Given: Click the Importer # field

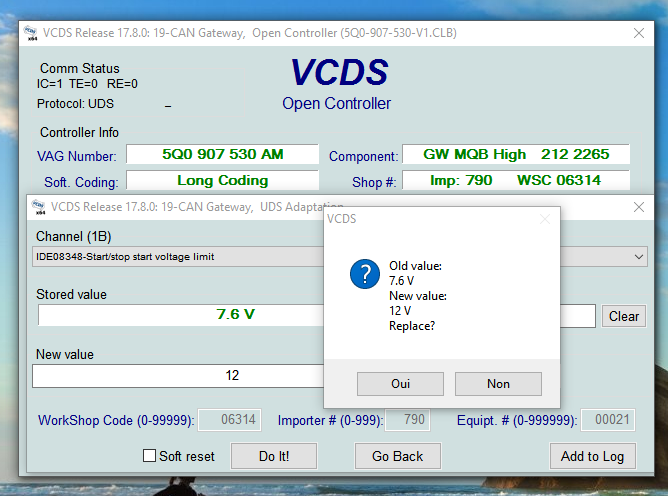Looking at the screenshot, I should point(407,421).
